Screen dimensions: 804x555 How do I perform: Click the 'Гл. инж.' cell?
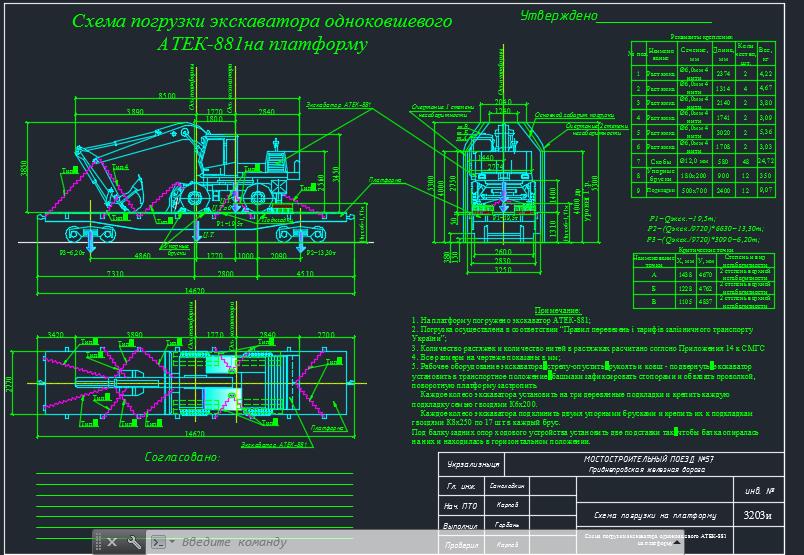pos(461,486)
